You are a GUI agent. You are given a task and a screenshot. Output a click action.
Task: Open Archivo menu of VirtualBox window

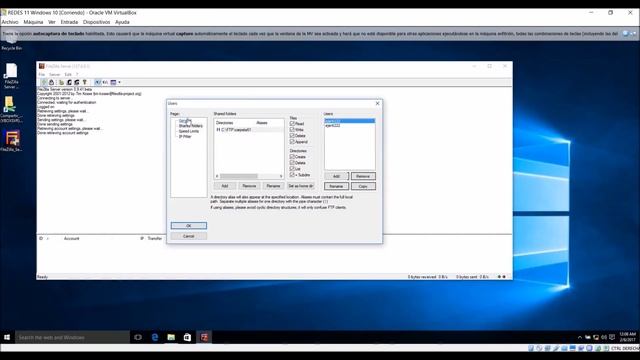[10, 22]
